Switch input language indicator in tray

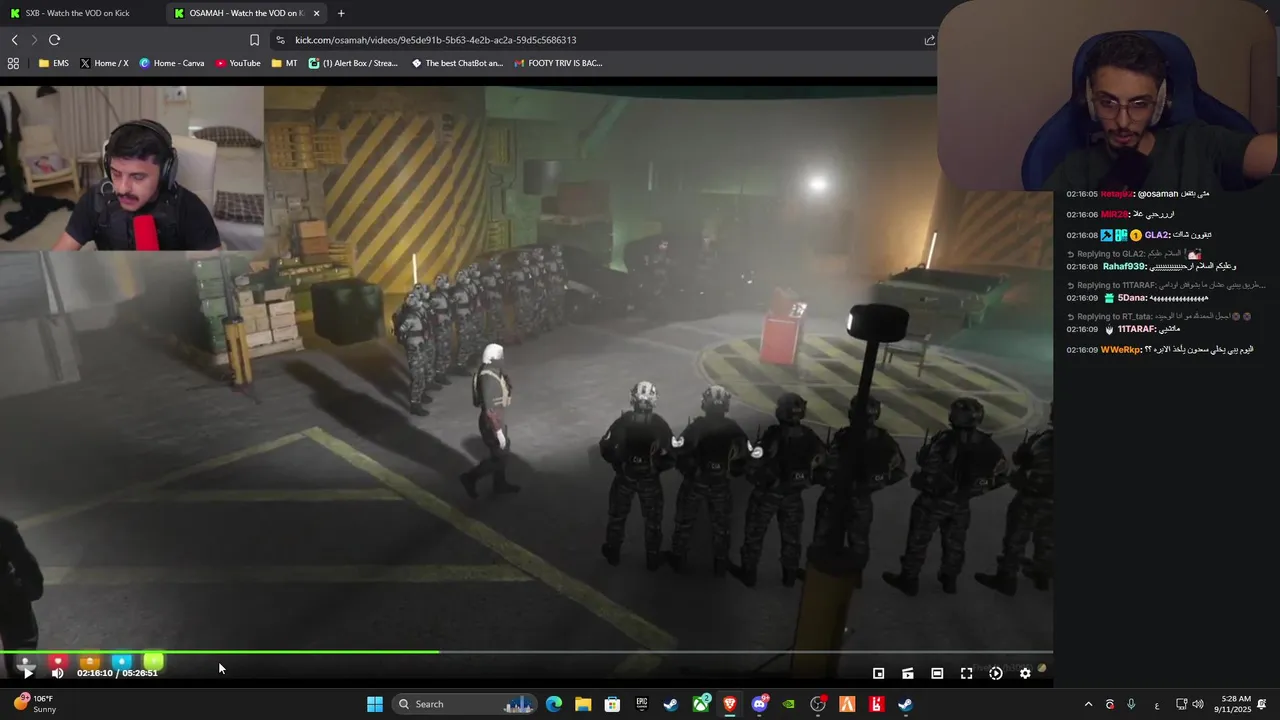pyautogui.click(x=1157, y=704)
